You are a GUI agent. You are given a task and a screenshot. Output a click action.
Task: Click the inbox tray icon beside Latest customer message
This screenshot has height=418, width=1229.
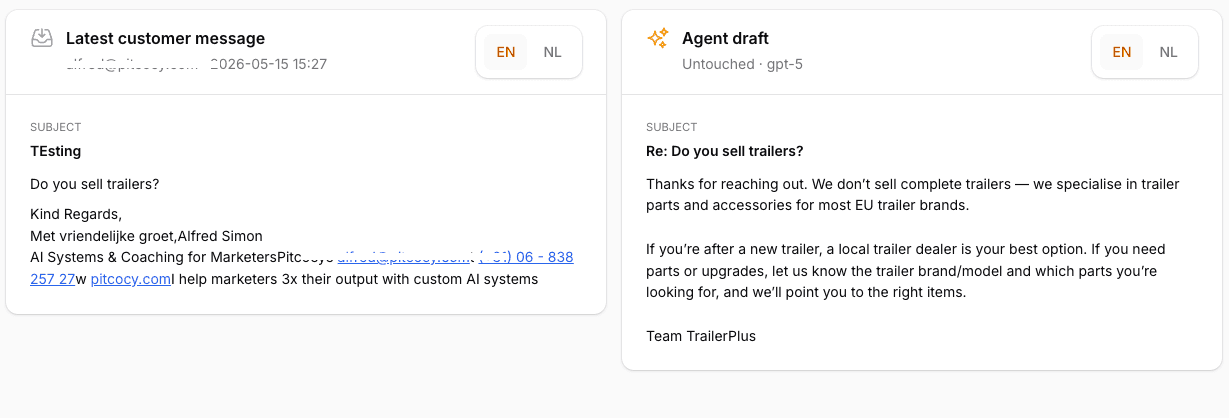[42, 38]
